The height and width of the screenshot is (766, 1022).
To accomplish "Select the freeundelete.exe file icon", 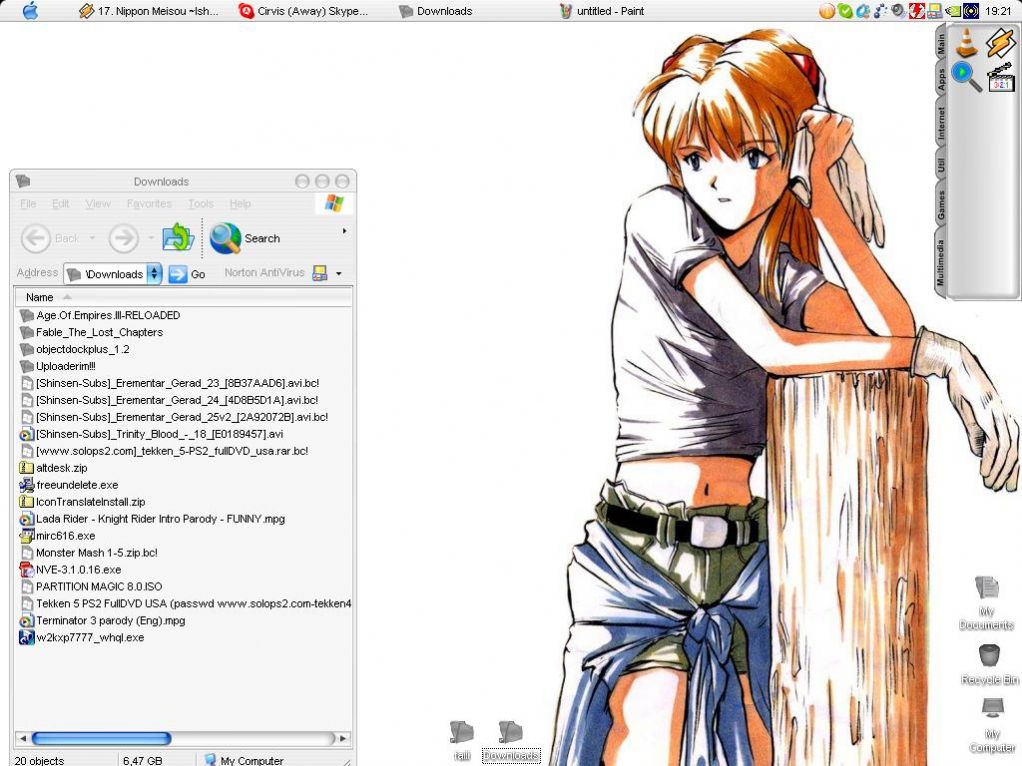I will click(26, 485).
